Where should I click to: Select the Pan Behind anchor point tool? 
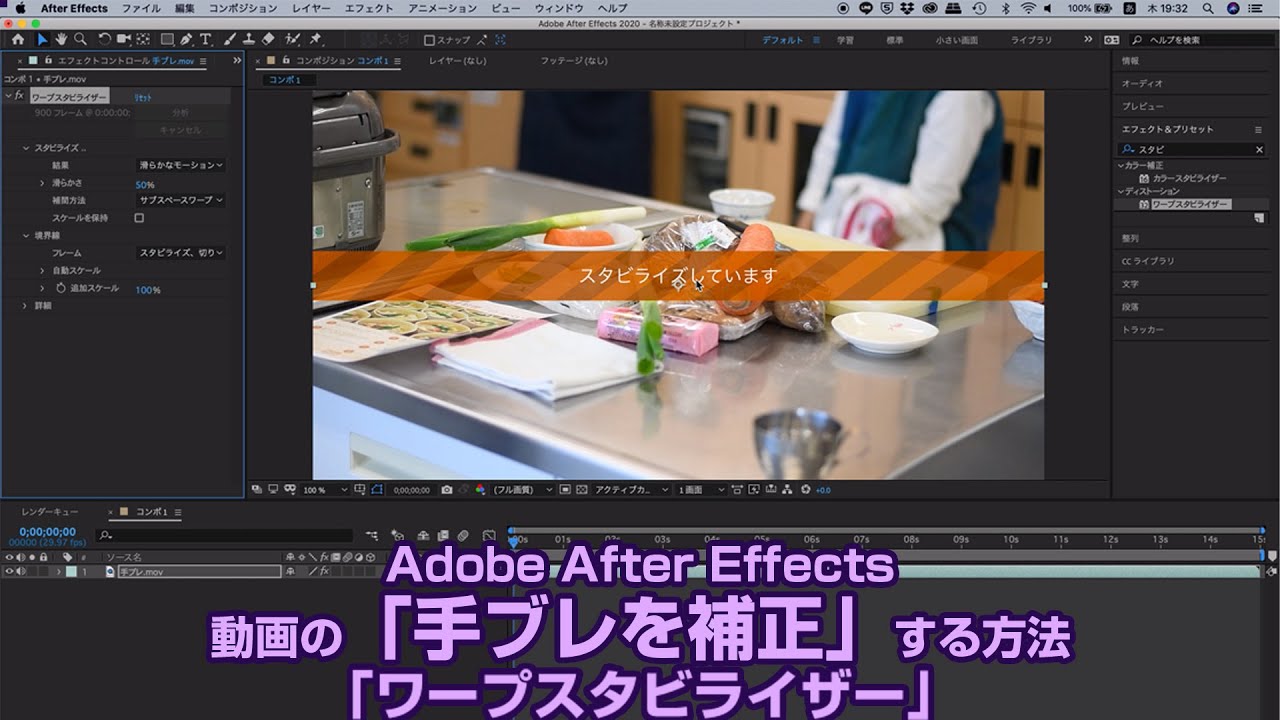[143, 40]
